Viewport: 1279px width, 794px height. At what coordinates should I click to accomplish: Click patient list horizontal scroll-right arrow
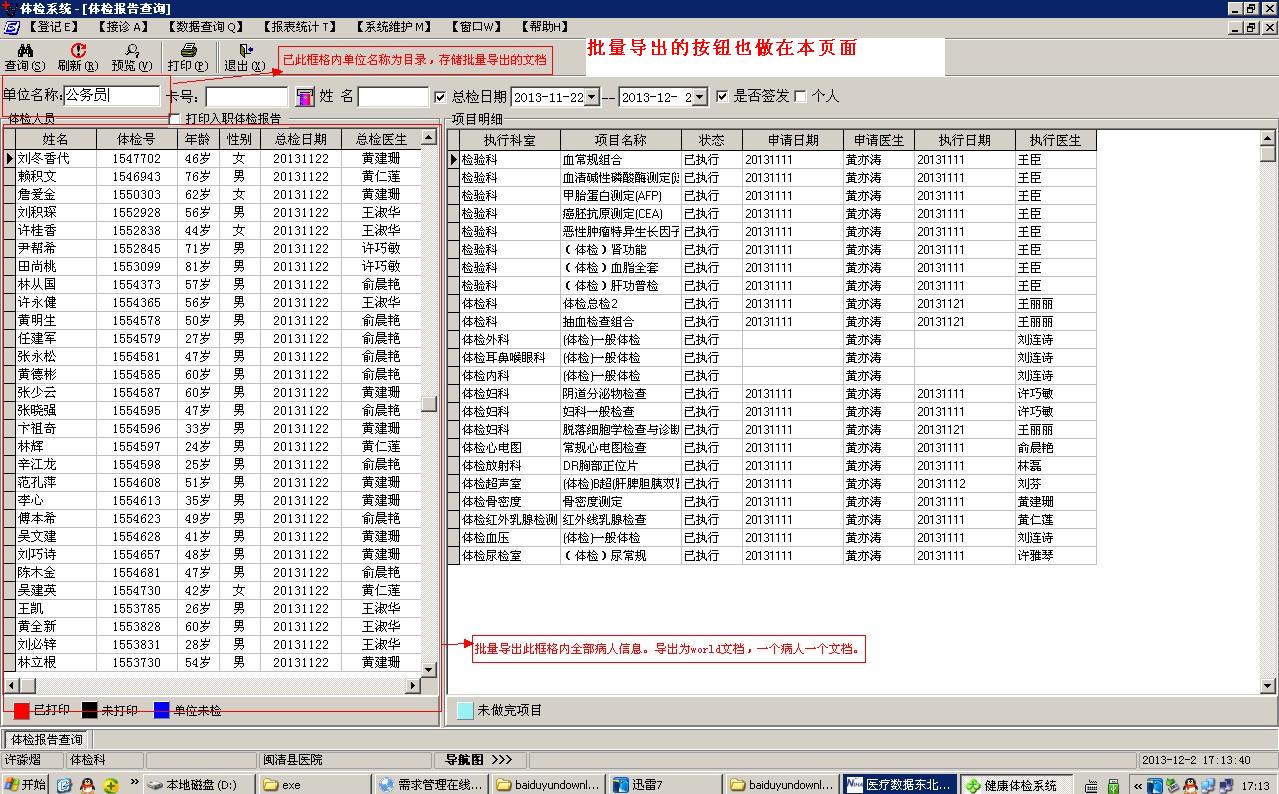coord(413,685)
